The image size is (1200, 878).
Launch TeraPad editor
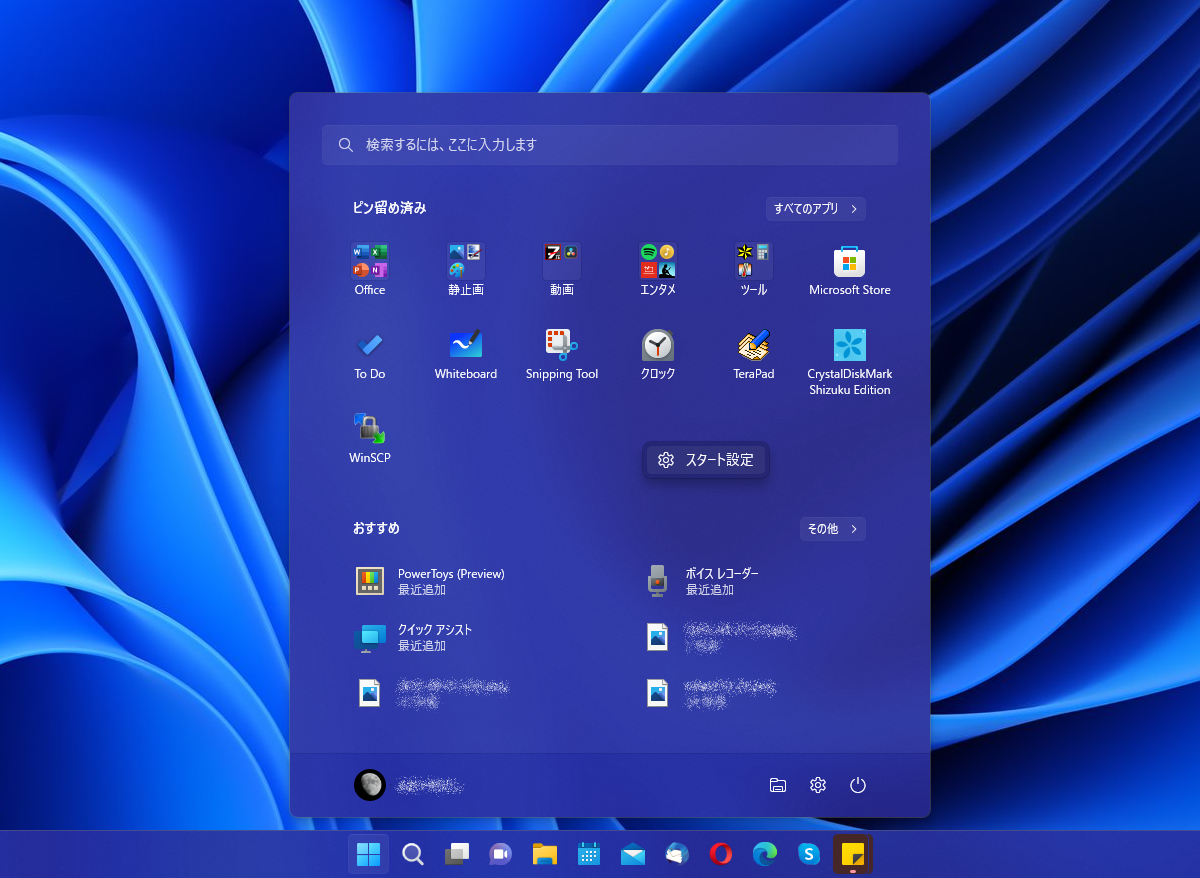coord(753,354)
